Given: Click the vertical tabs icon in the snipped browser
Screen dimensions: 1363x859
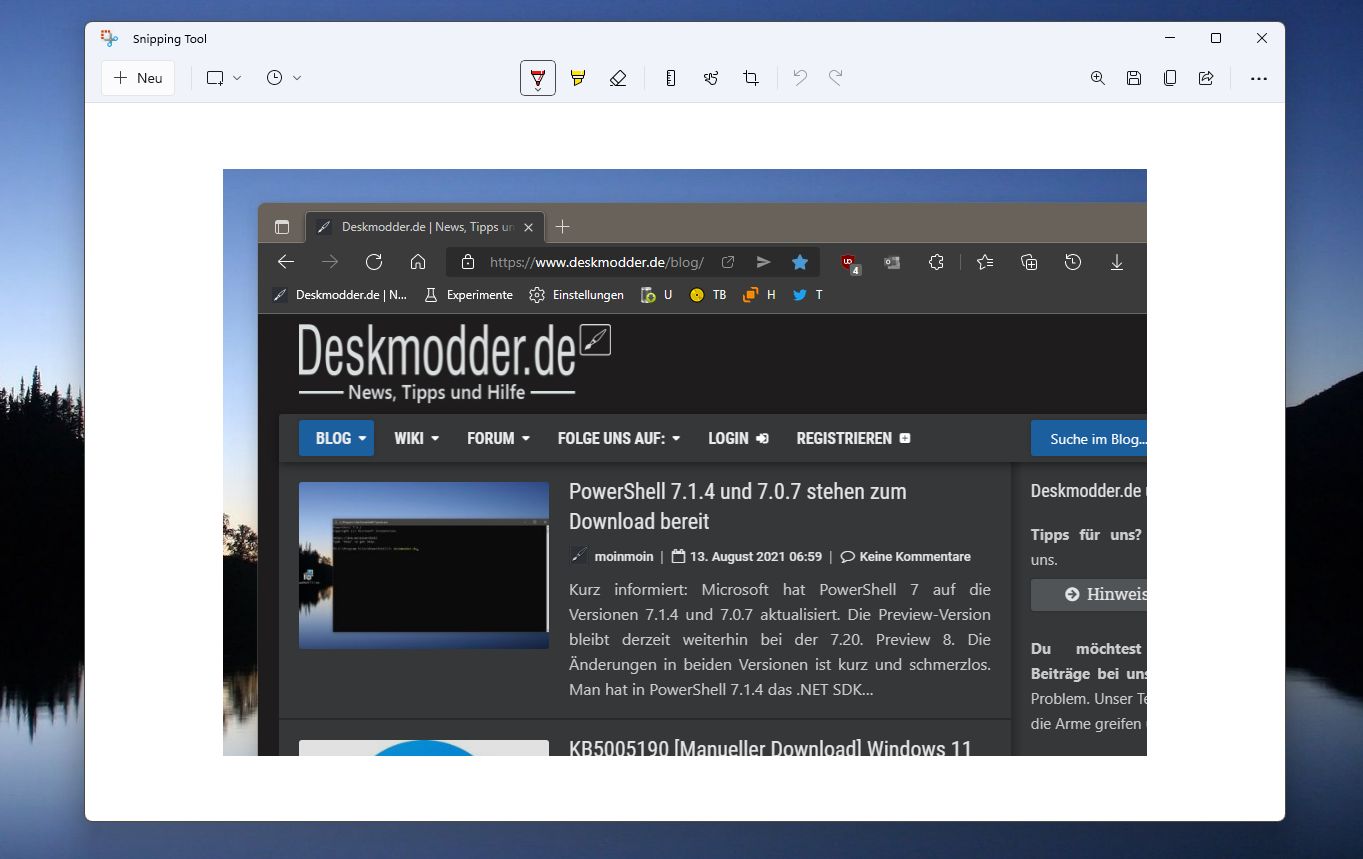Looking at the screenshot, I should click(x=282, y=227).
